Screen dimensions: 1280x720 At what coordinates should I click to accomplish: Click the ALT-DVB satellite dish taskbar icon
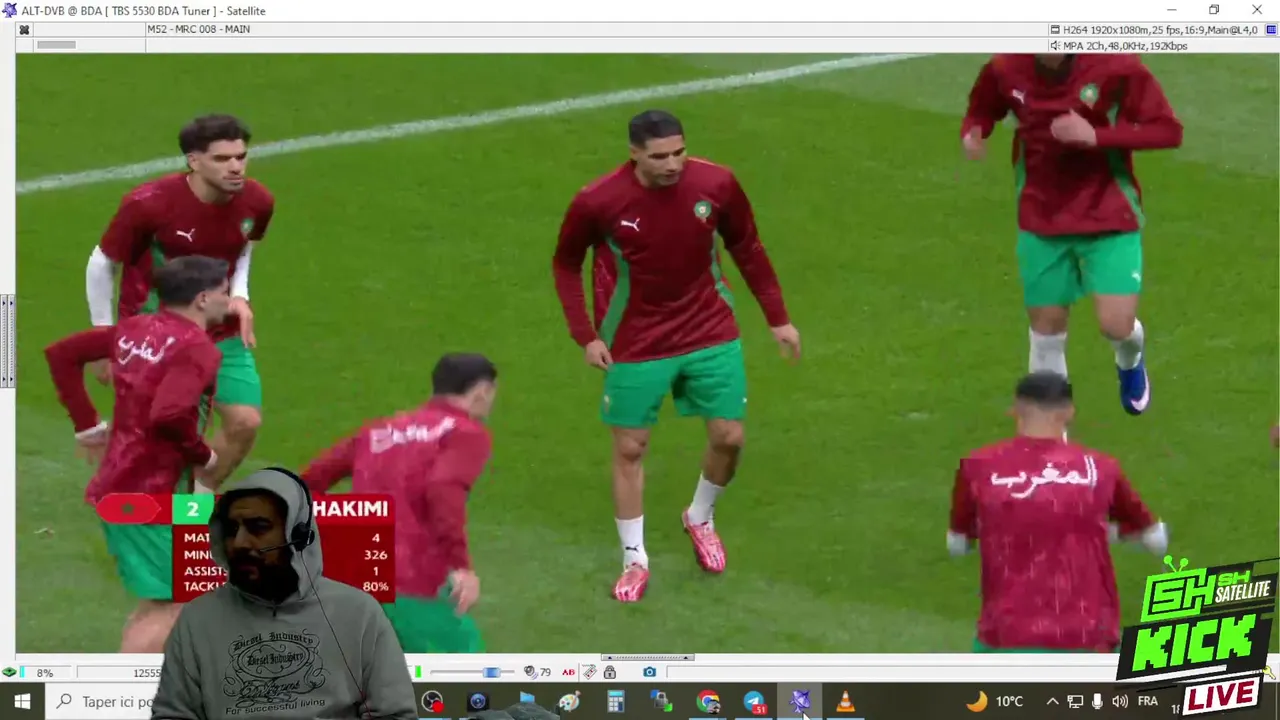point(800,702)
